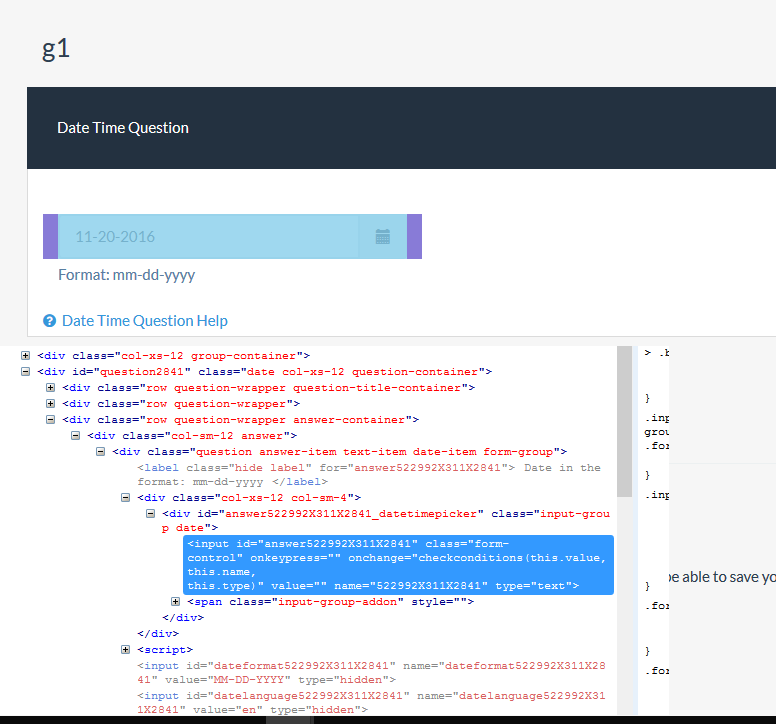This screenshot has height=724, width=776.
Task: Expand the question-title-container row node
Action: (51, 388)
